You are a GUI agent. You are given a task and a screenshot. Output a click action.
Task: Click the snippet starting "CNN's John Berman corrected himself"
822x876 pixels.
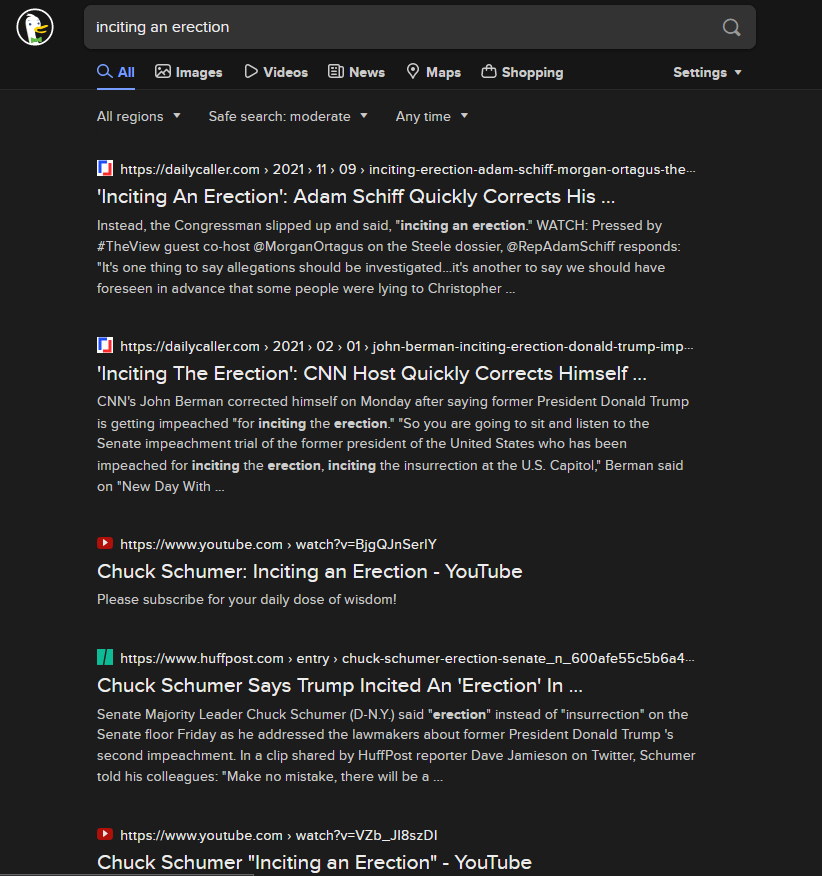pos(393,444)
